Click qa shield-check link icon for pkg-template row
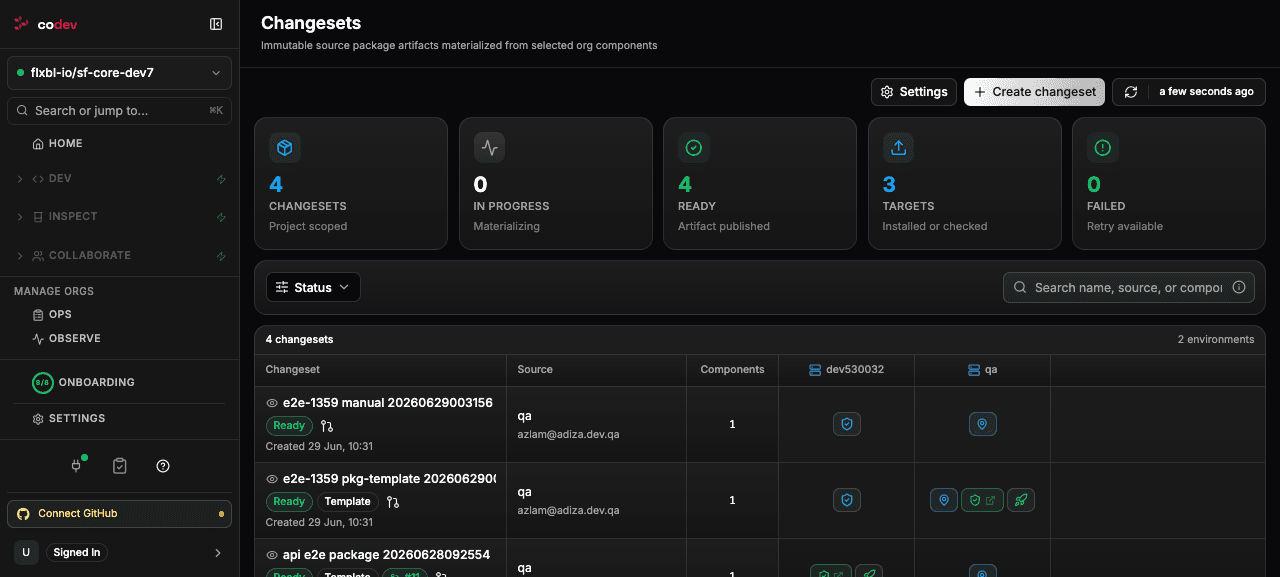 tap(983, 500)
